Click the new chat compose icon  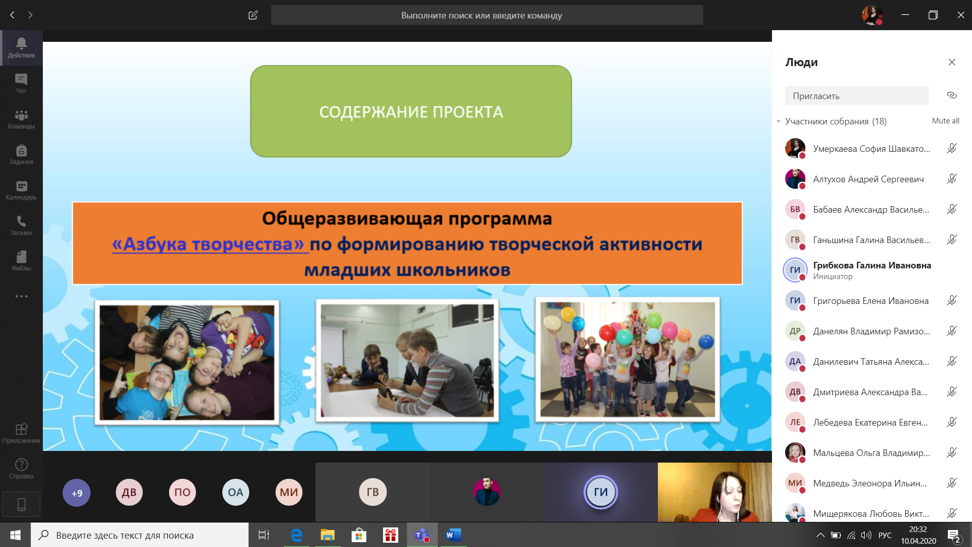coord(253,15)
